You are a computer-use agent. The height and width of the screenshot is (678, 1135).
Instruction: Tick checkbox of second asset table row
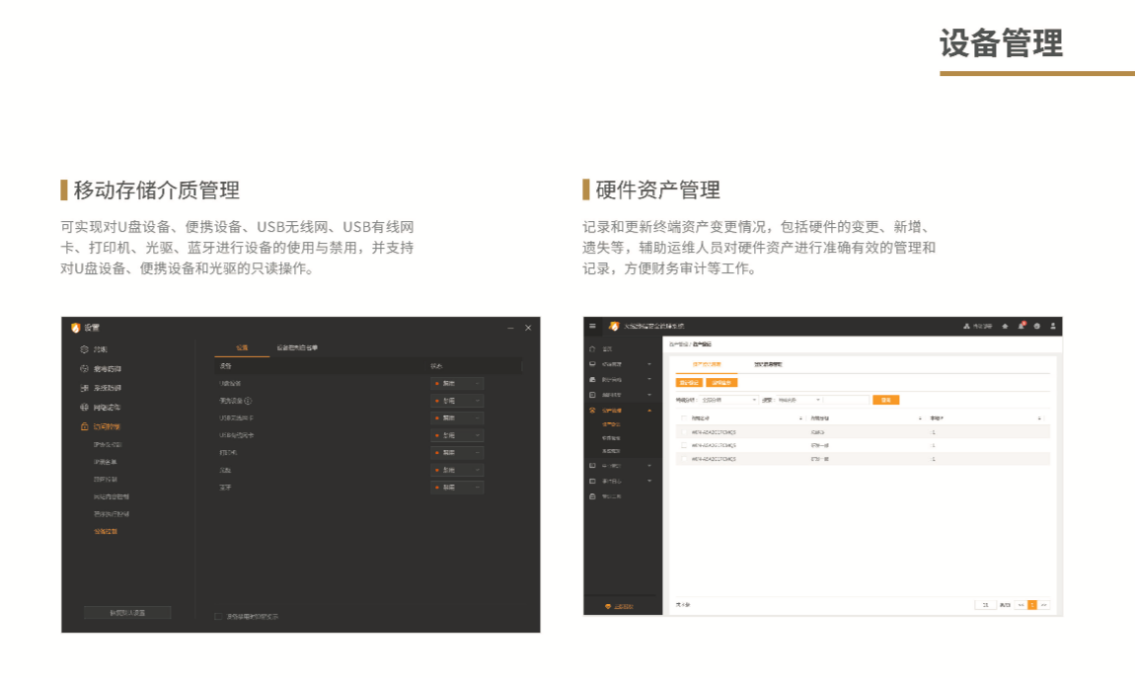point(684,446)
